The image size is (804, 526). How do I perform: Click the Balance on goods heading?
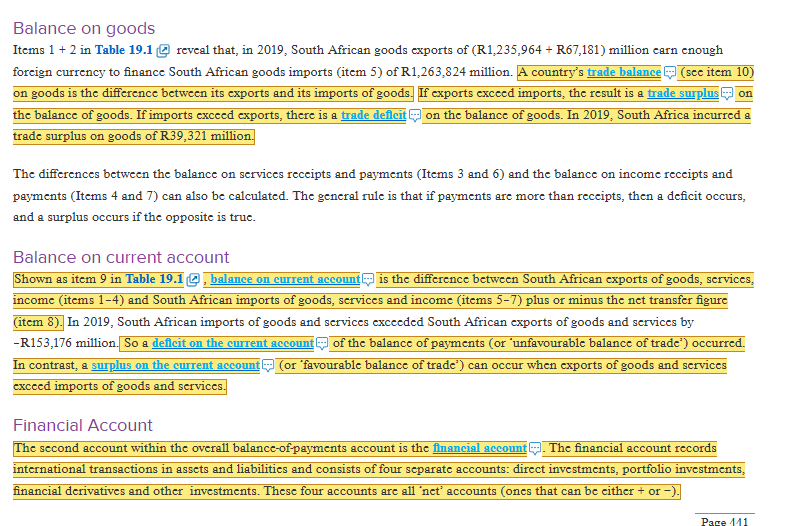coord(84,28)
